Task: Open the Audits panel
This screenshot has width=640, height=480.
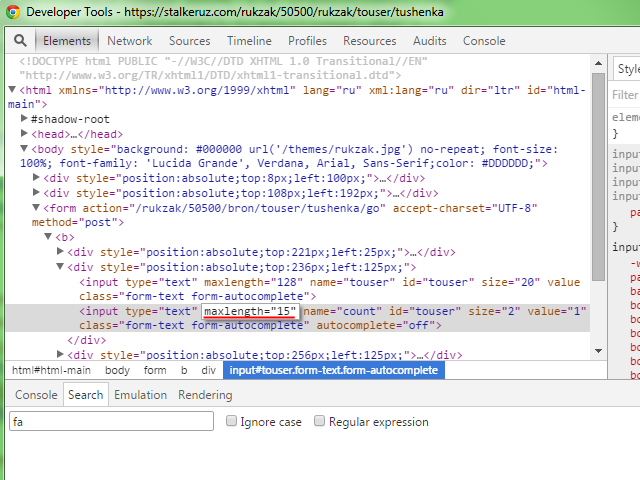Action: tap(430, 41)
